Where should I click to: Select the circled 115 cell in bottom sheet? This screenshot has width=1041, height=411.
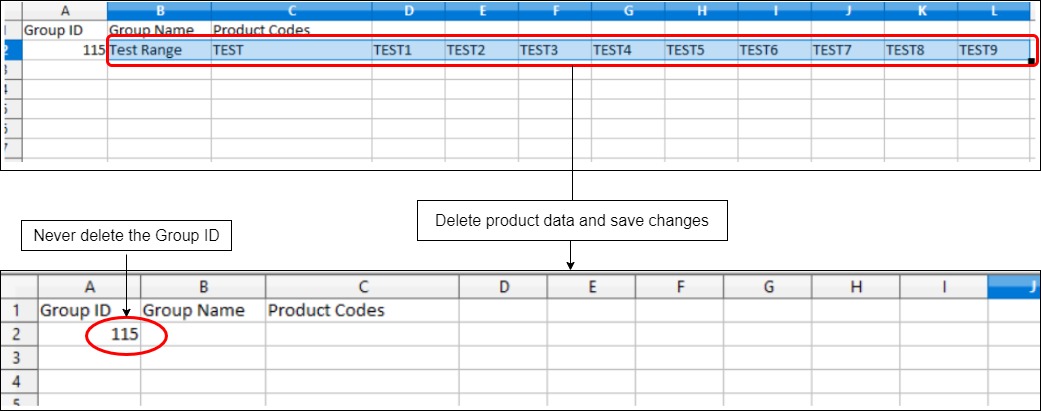(x=124, y=335)
